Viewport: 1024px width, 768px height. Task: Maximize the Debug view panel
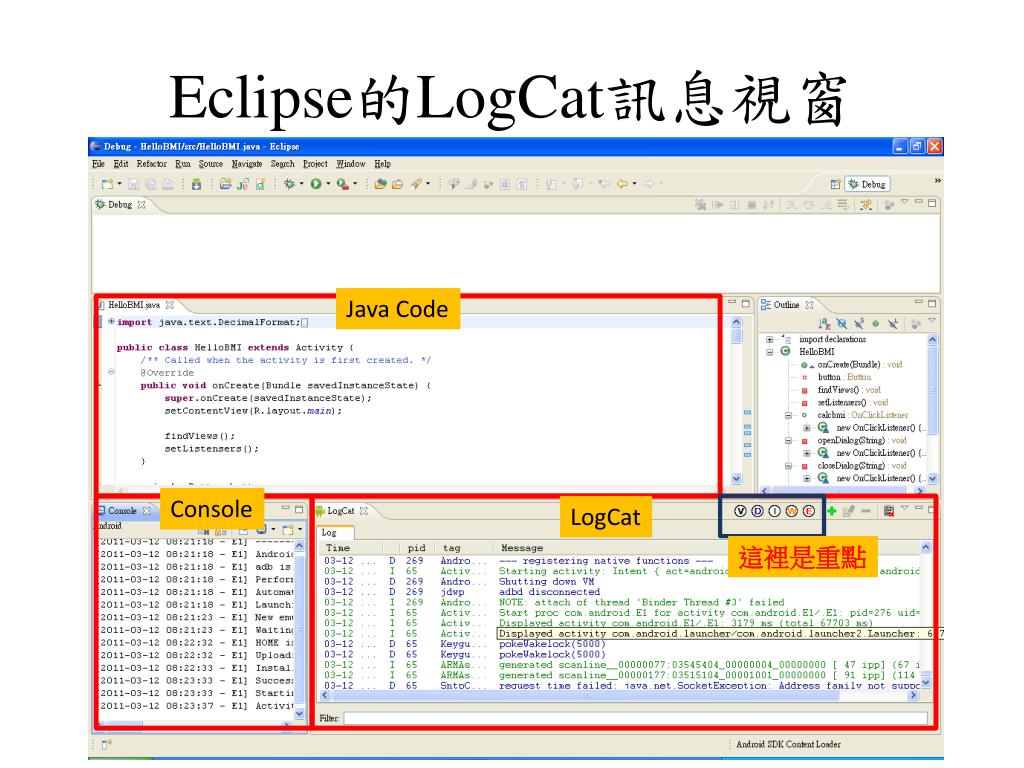click(x=932, y=203)
